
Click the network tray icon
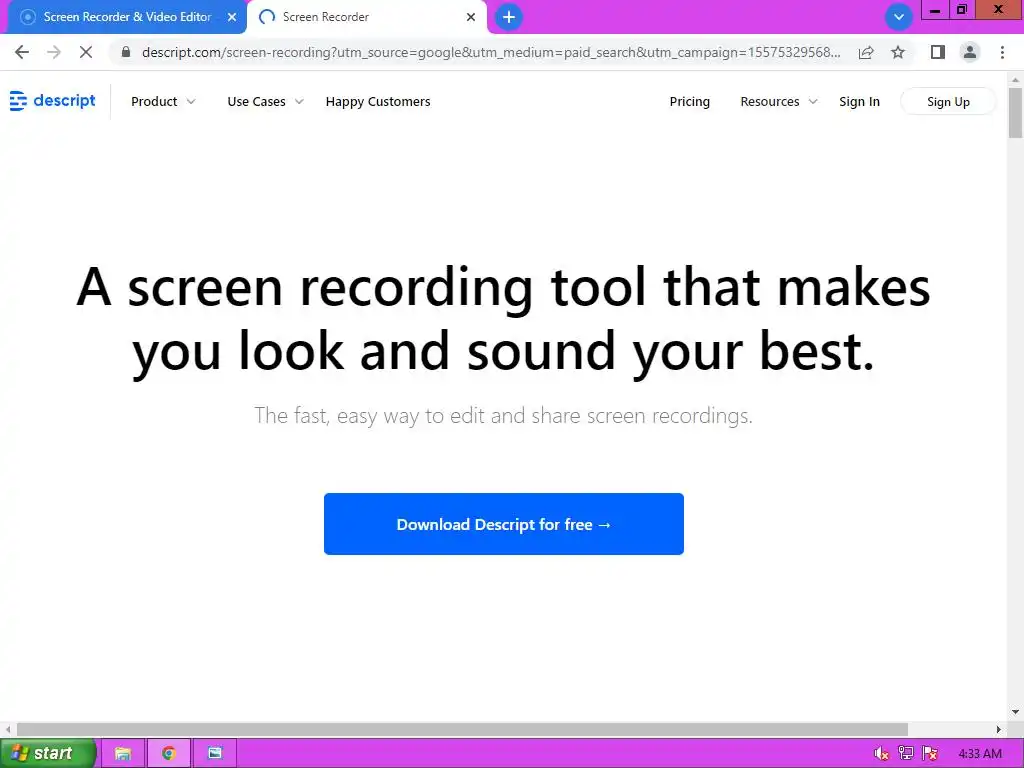pos(906,754)
